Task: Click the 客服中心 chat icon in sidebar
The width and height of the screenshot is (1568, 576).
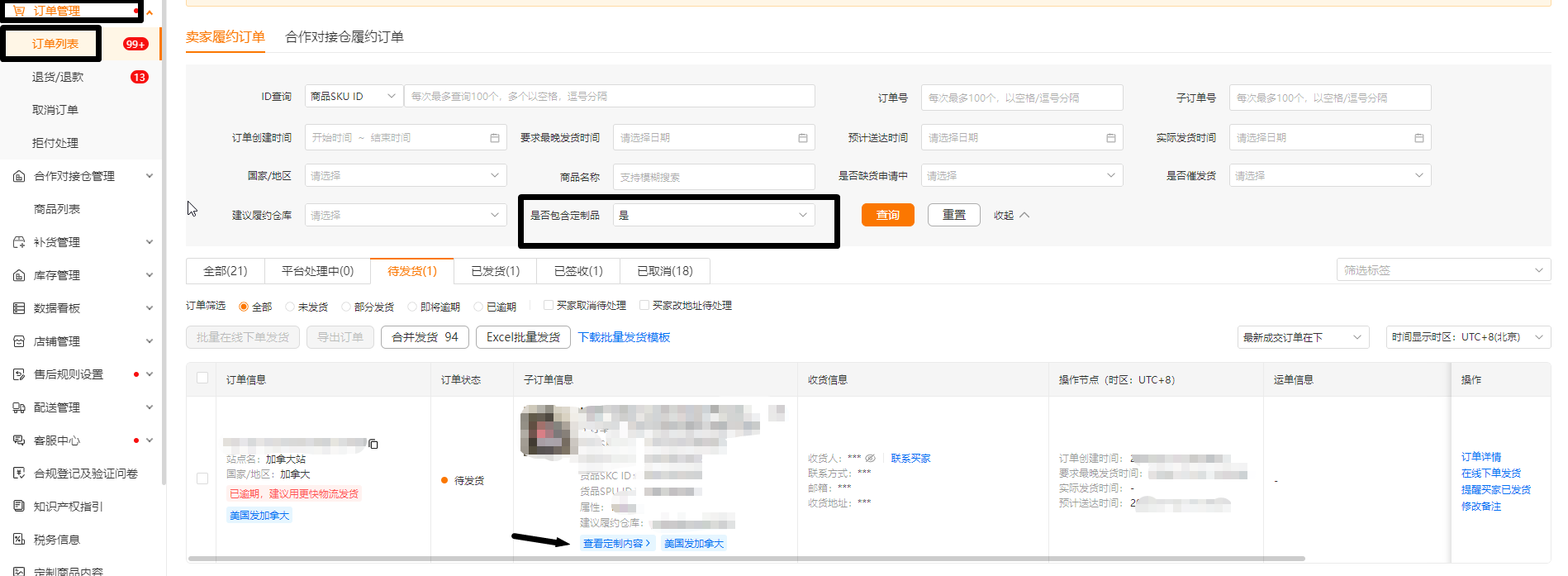Action: click(19, 440)
